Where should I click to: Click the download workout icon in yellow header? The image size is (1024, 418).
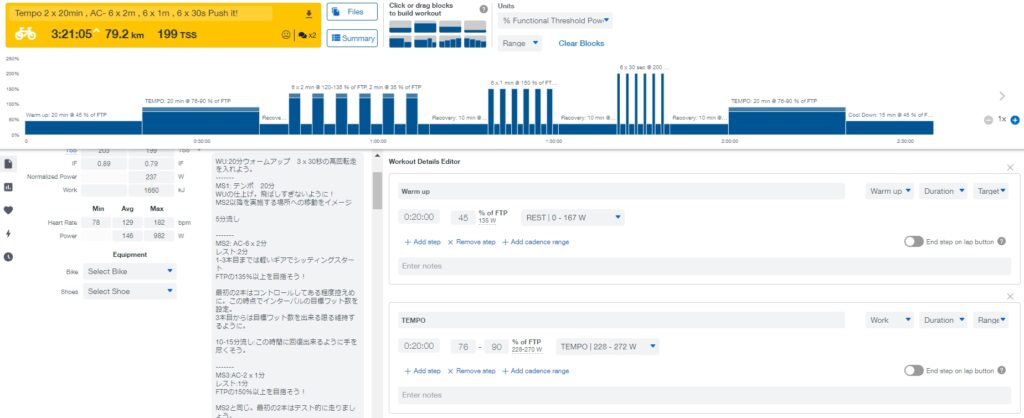coord(308,14)
